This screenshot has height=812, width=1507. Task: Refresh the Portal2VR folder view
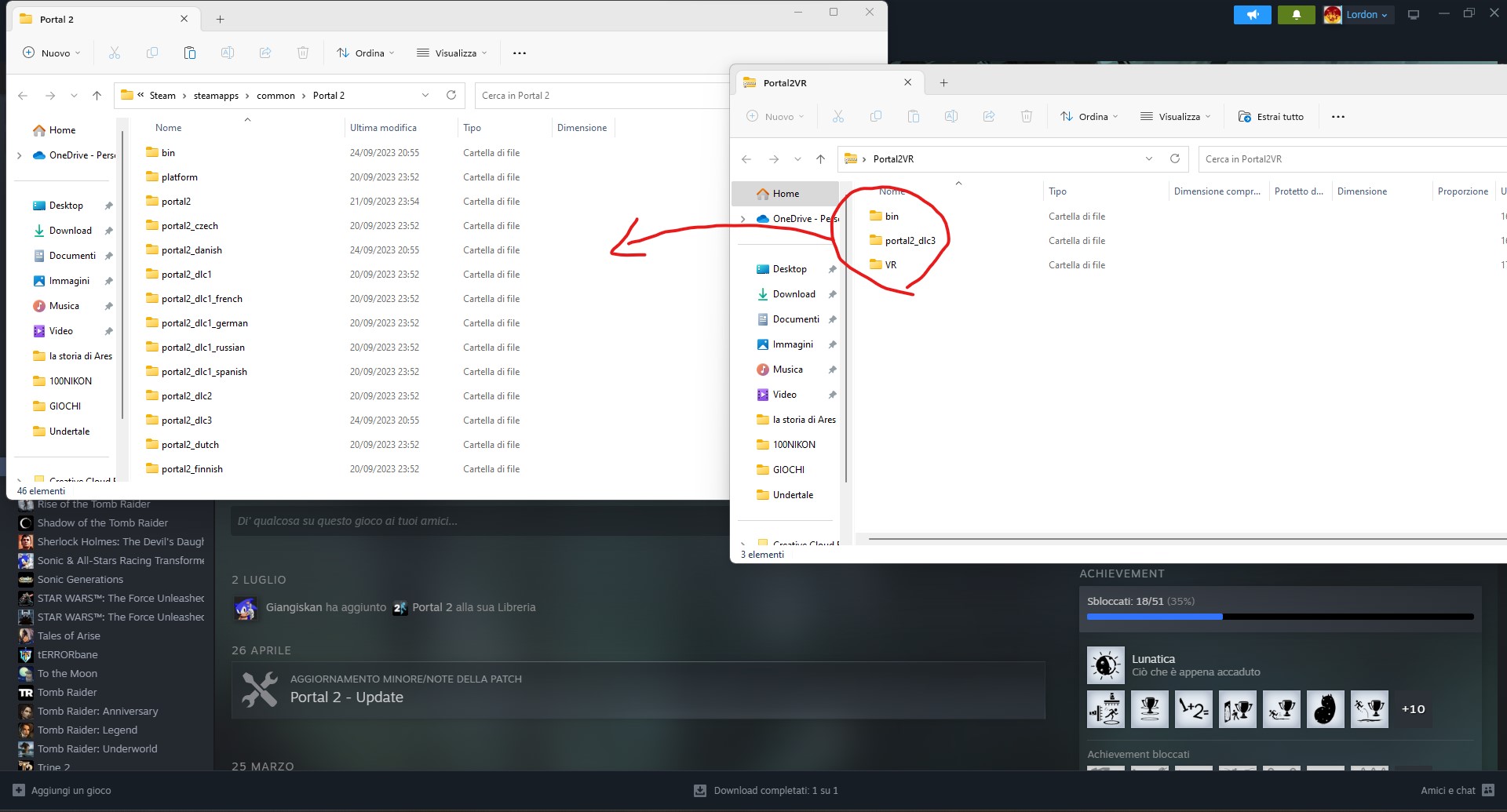click(1175, 158)
